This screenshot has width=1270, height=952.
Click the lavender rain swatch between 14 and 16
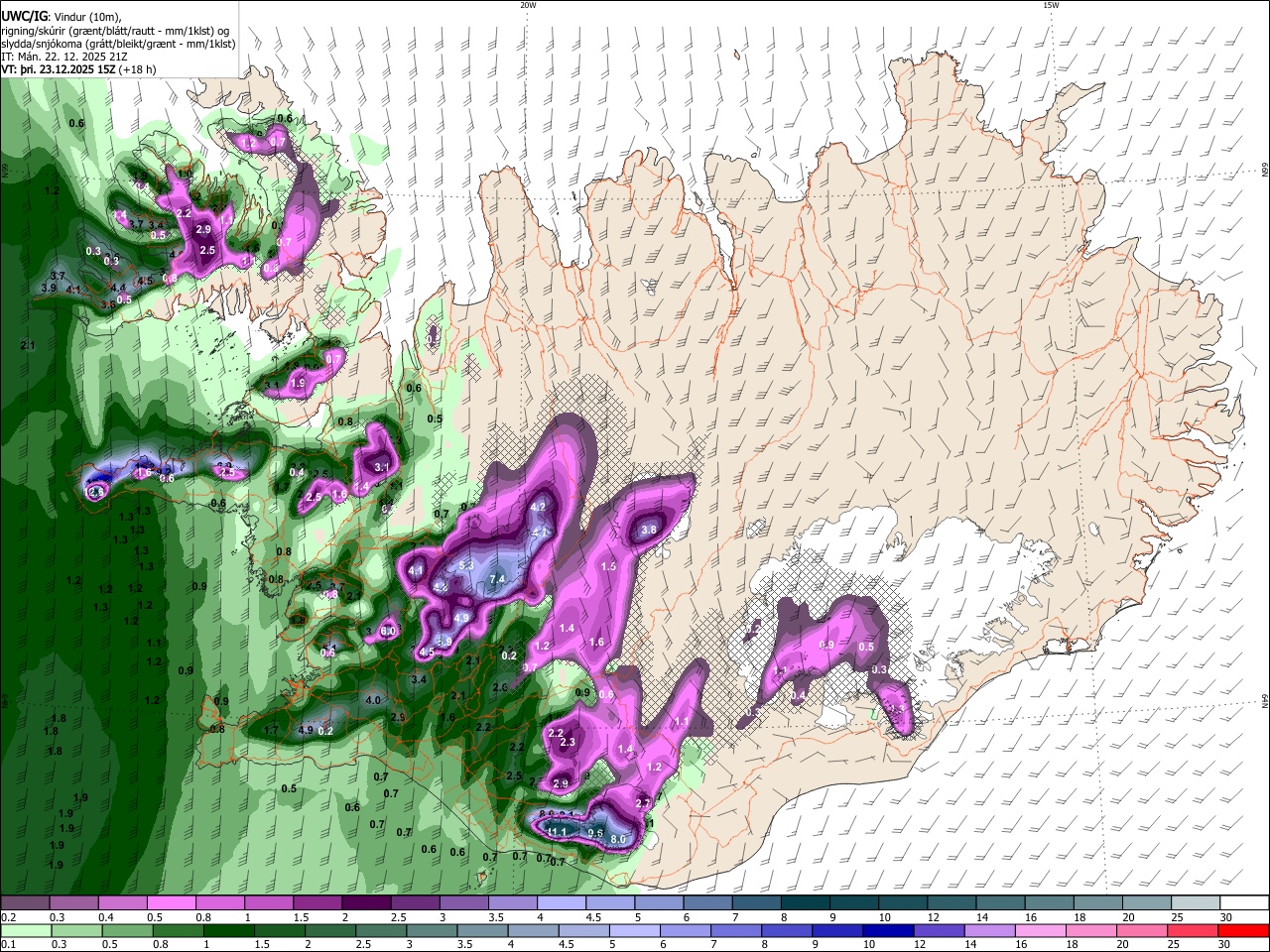click(x=988, y=930)
